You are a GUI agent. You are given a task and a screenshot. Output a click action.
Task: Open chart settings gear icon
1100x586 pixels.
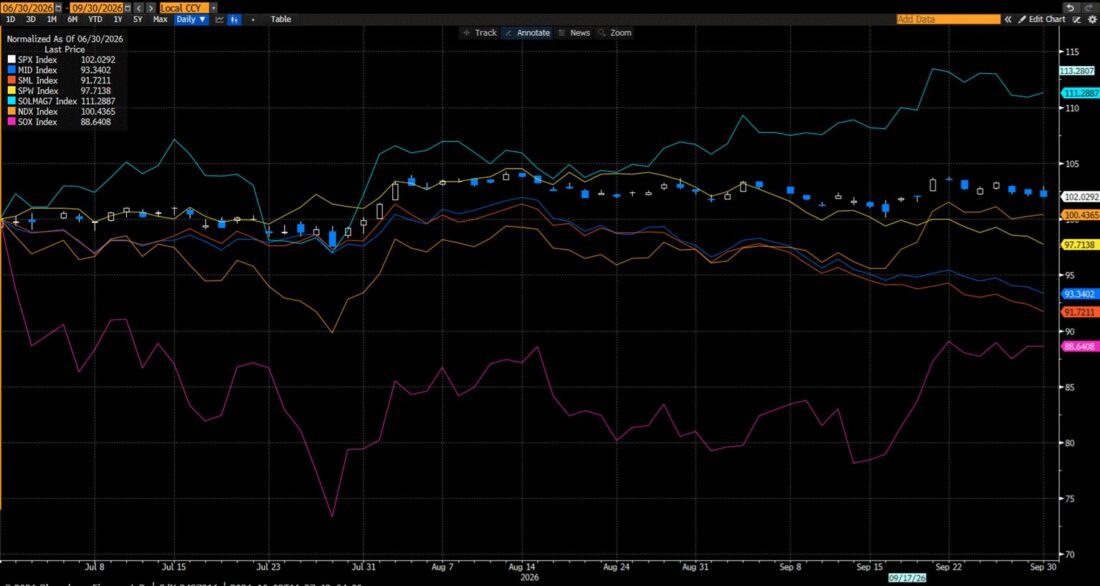tap(1092, 20)
